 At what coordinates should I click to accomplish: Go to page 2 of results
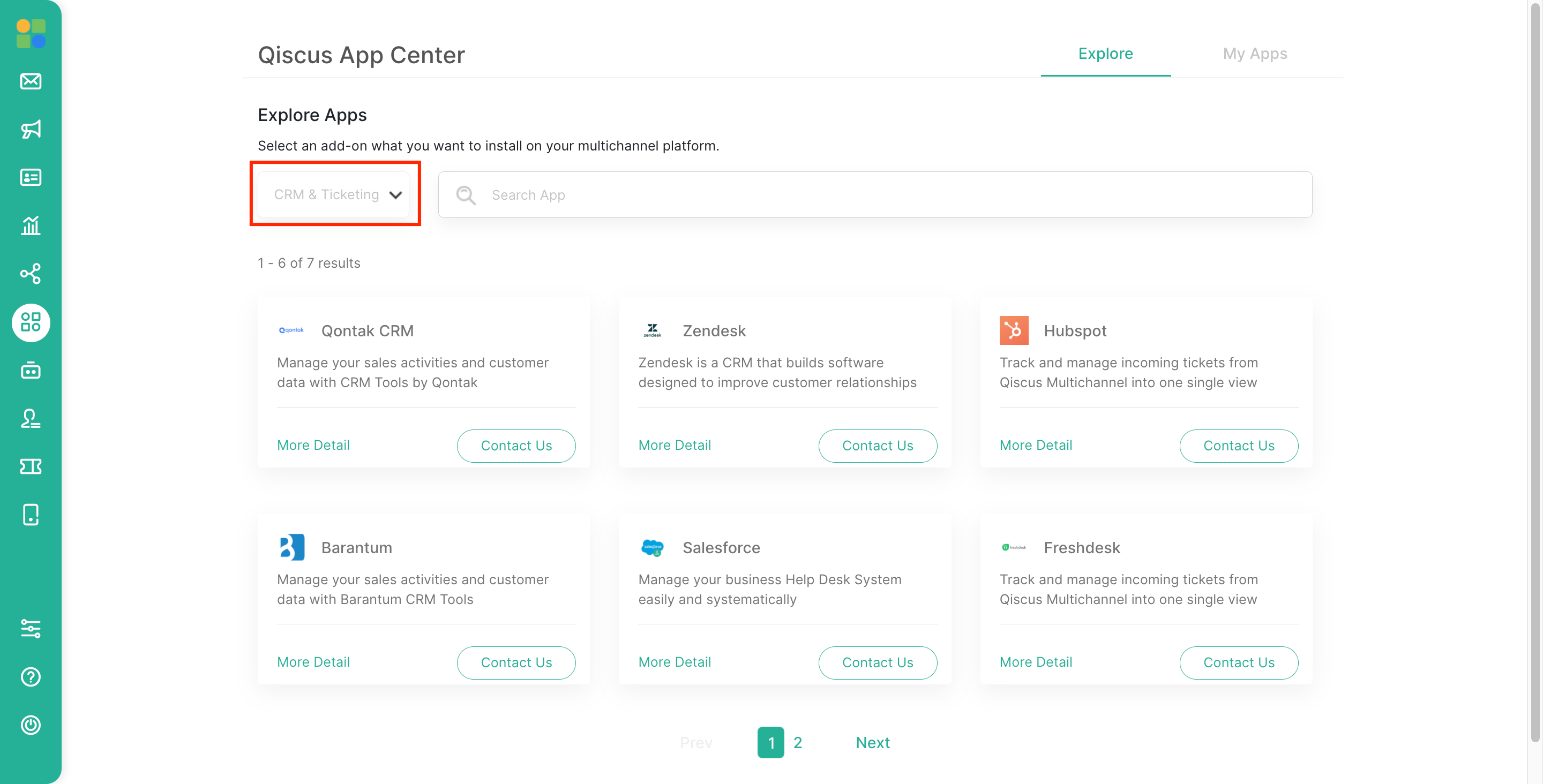798,743
